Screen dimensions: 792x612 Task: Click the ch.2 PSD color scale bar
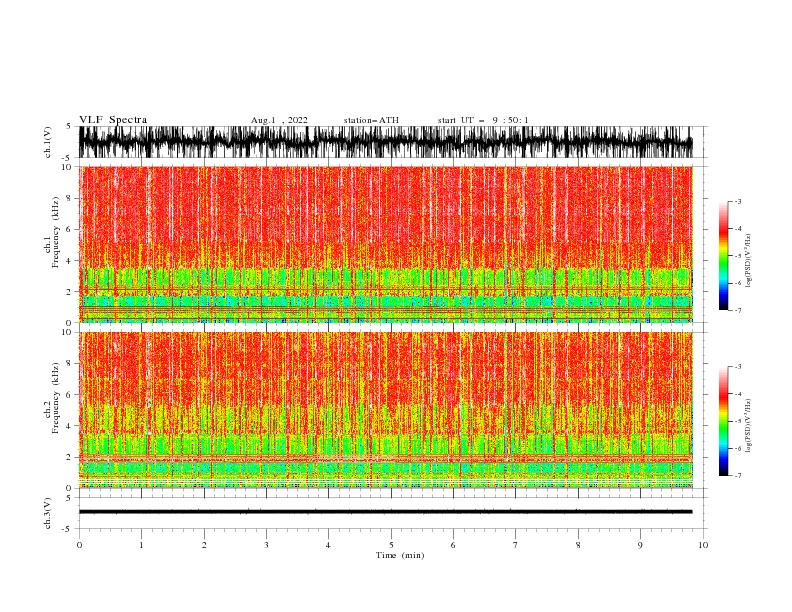723,421
